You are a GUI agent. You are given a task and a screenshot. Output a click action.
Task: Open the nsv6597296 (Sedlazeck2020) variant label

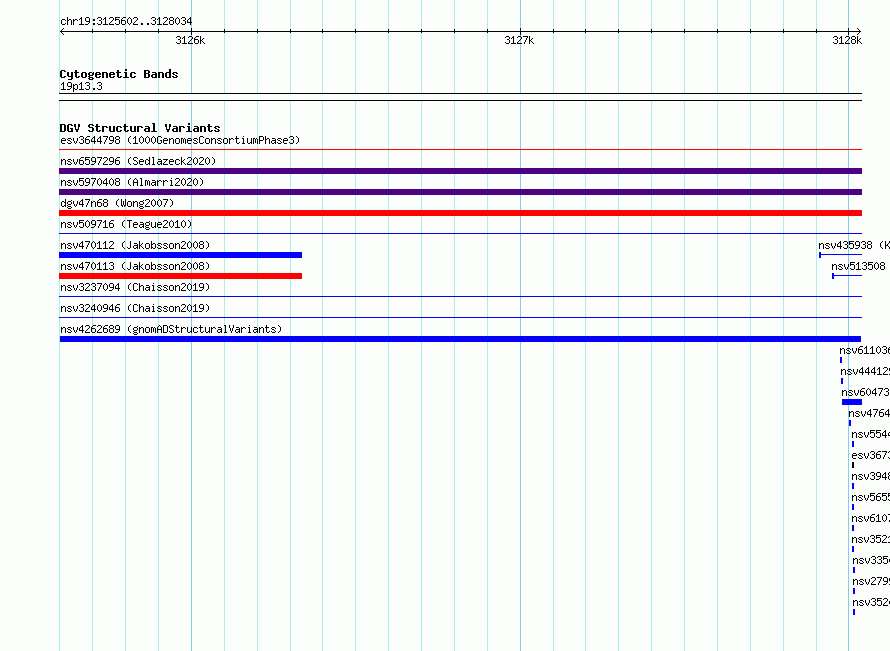pyautogui.click(x=138, y=161)
